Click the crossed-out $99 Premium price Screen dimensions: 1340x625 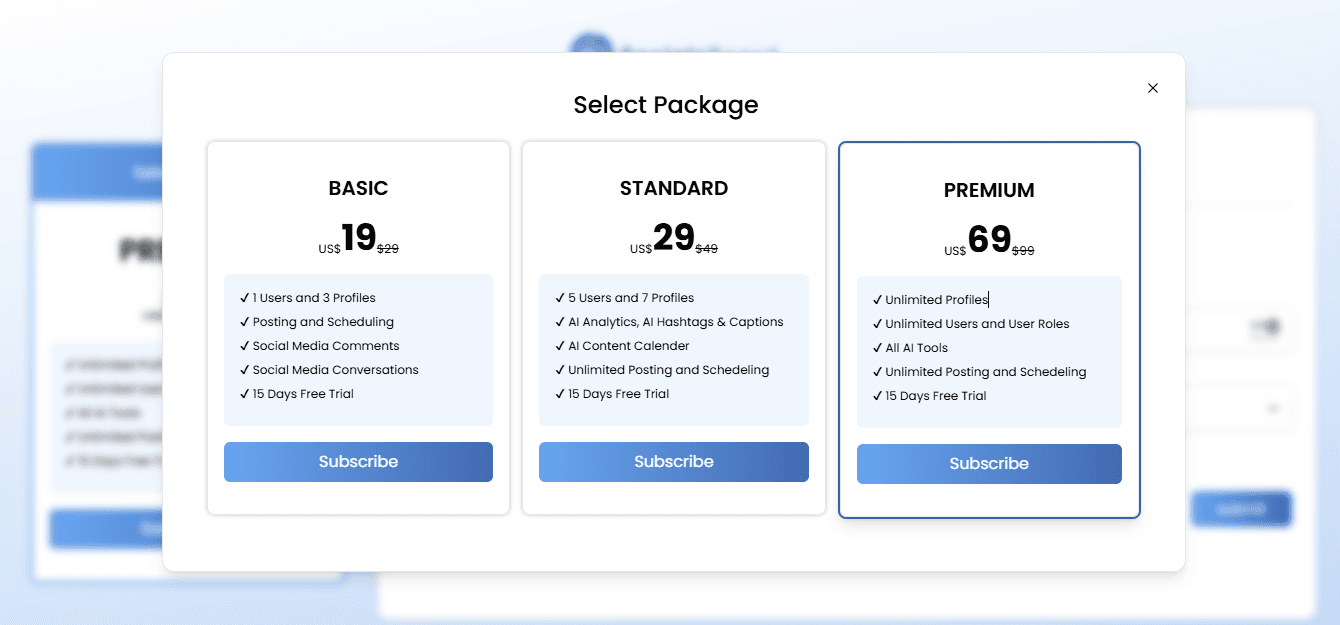click(1023, 251)
